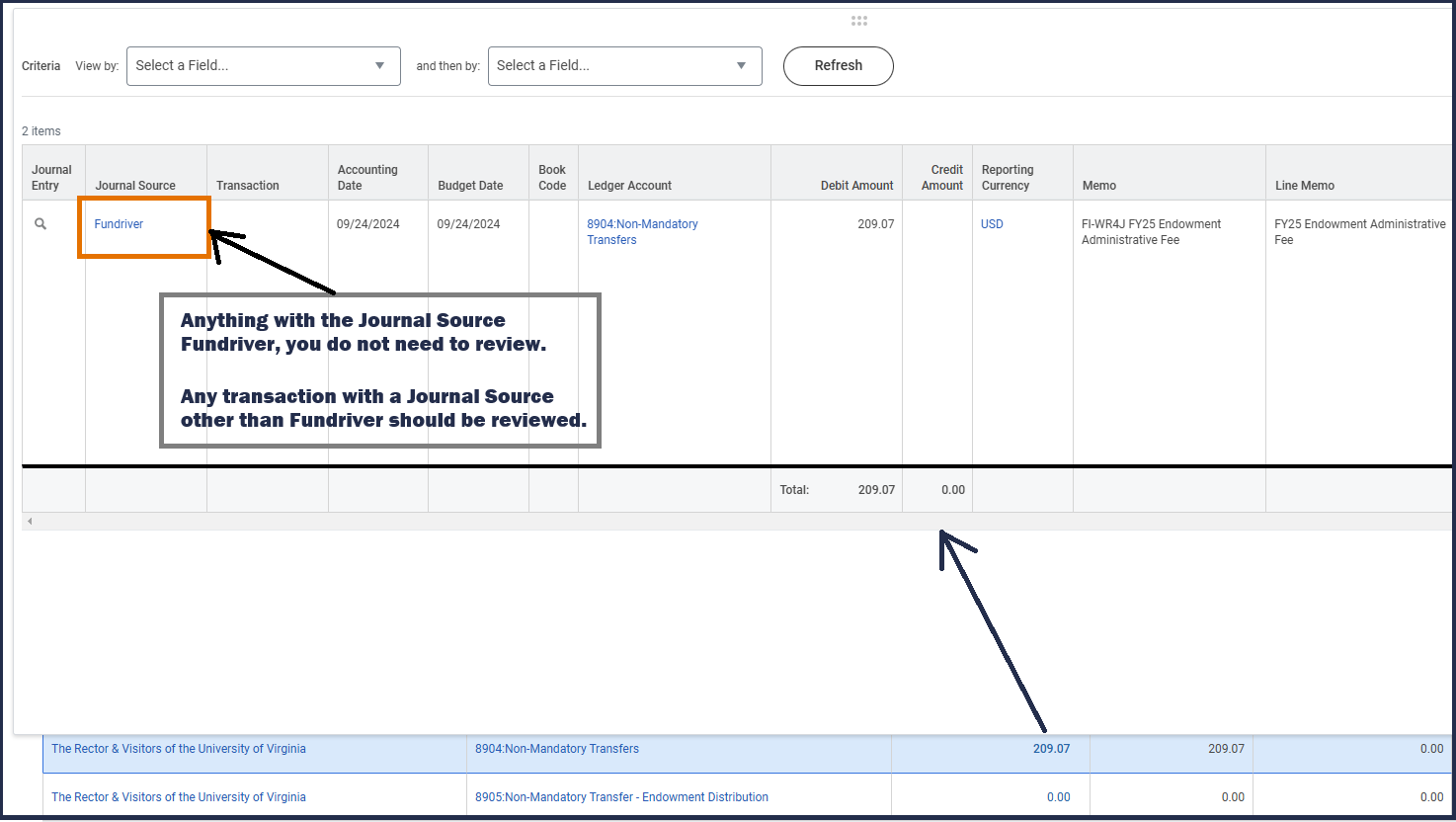Click the first 209.07 value in 8904 row
Screen dimensions: 1456x822
[1051, 749]
